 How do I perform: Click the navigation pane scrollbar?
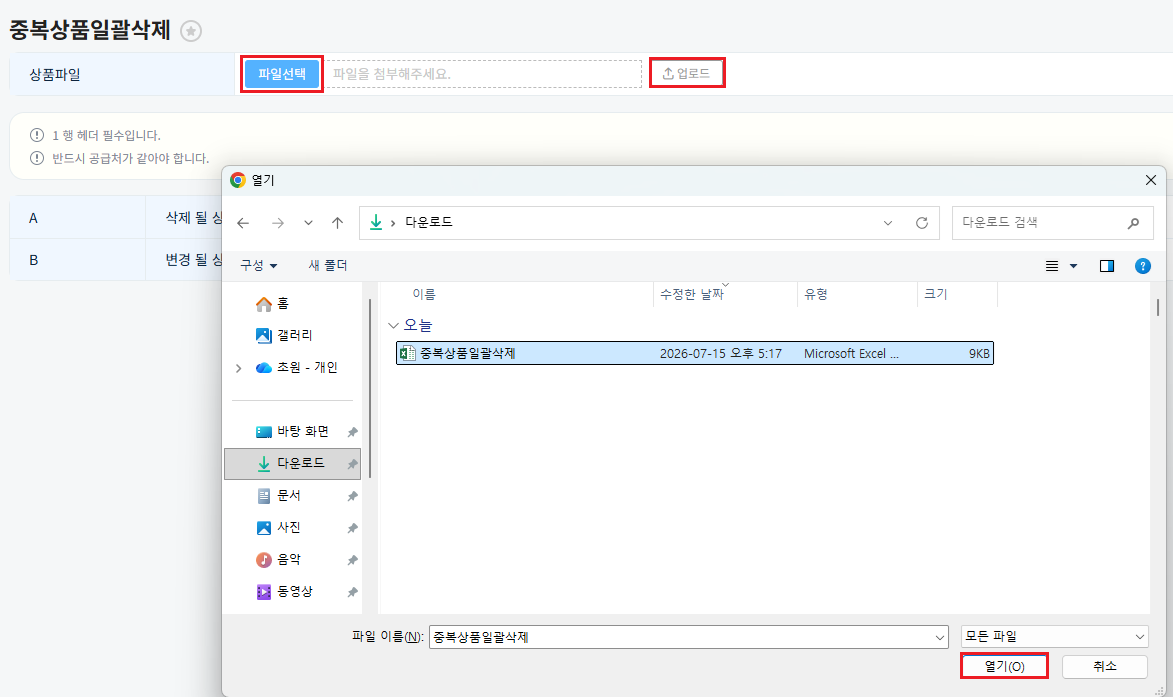[370, 389]
